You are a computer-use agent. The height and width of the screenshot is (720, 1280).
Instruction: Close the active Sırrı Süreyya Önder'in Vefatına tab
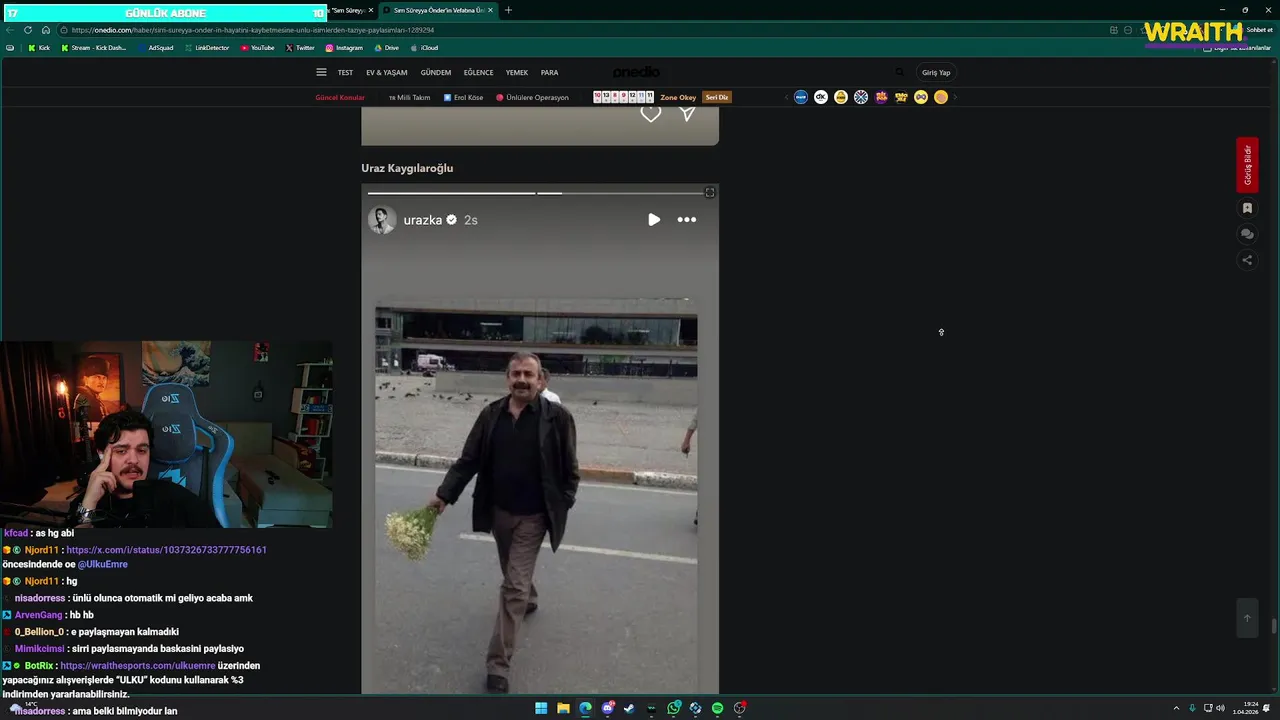pyautogui.click(x=490, y=10)
